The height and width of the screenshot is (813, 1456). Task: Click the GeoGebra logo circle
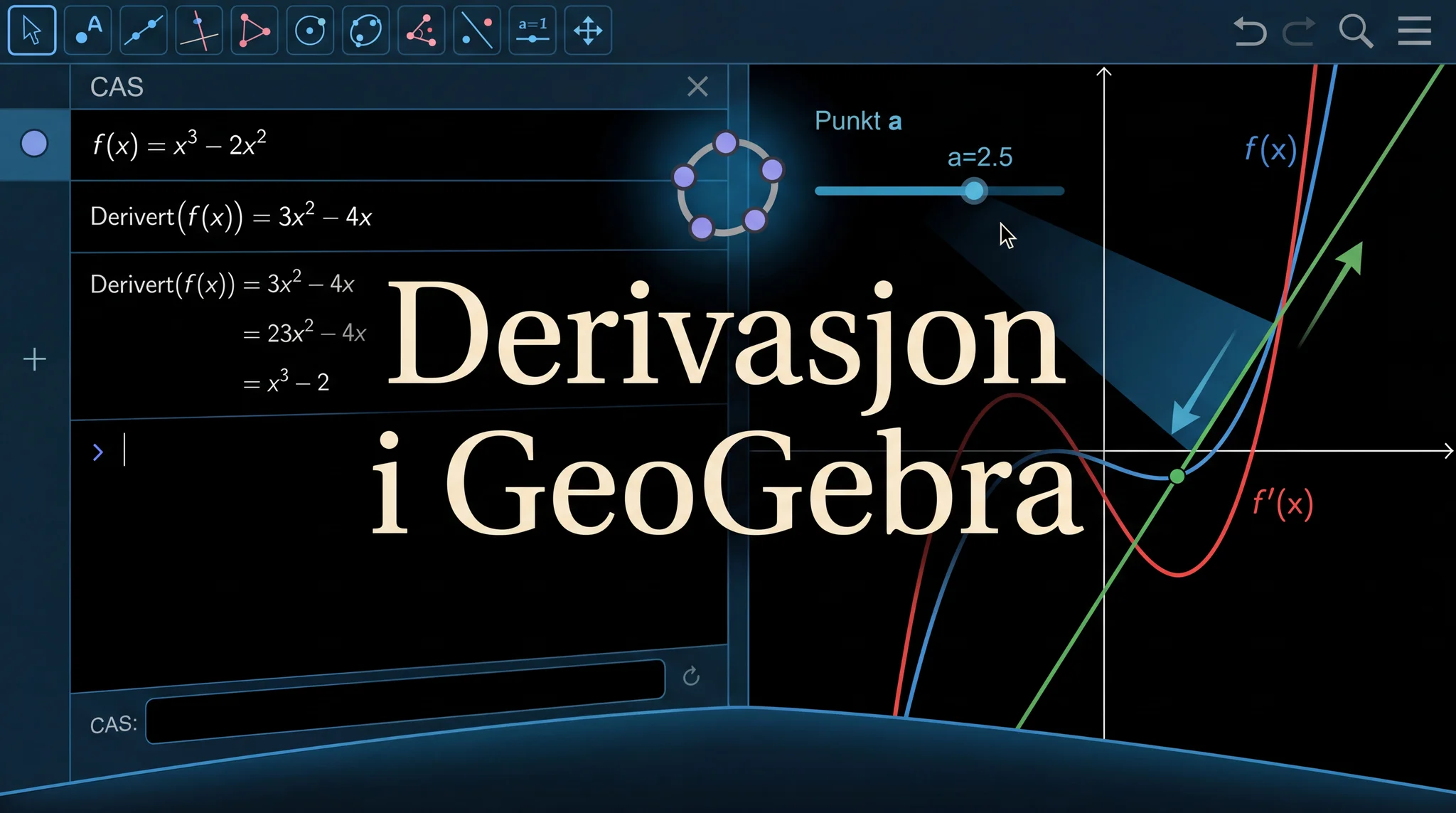coord(727,185)
